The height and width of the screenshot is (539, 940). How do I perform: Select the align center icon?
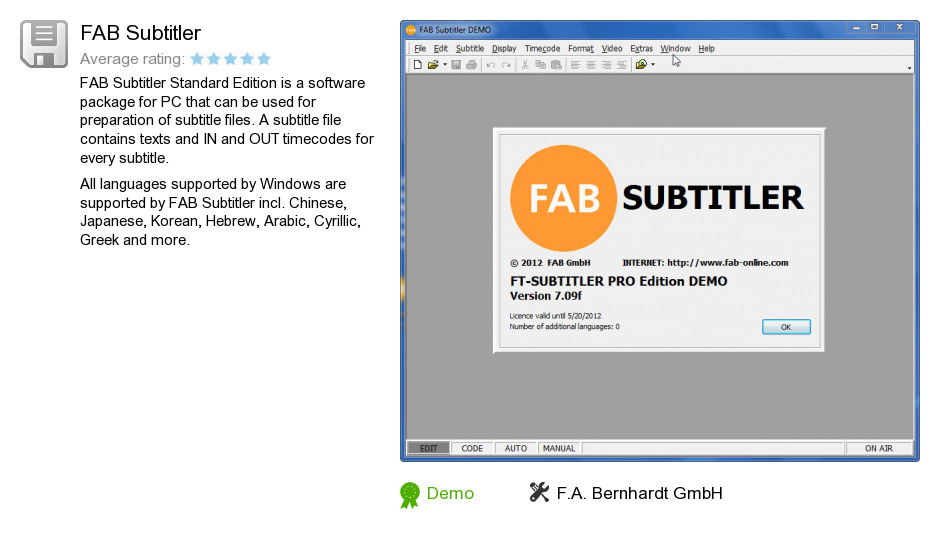click(x=591, y=65)
